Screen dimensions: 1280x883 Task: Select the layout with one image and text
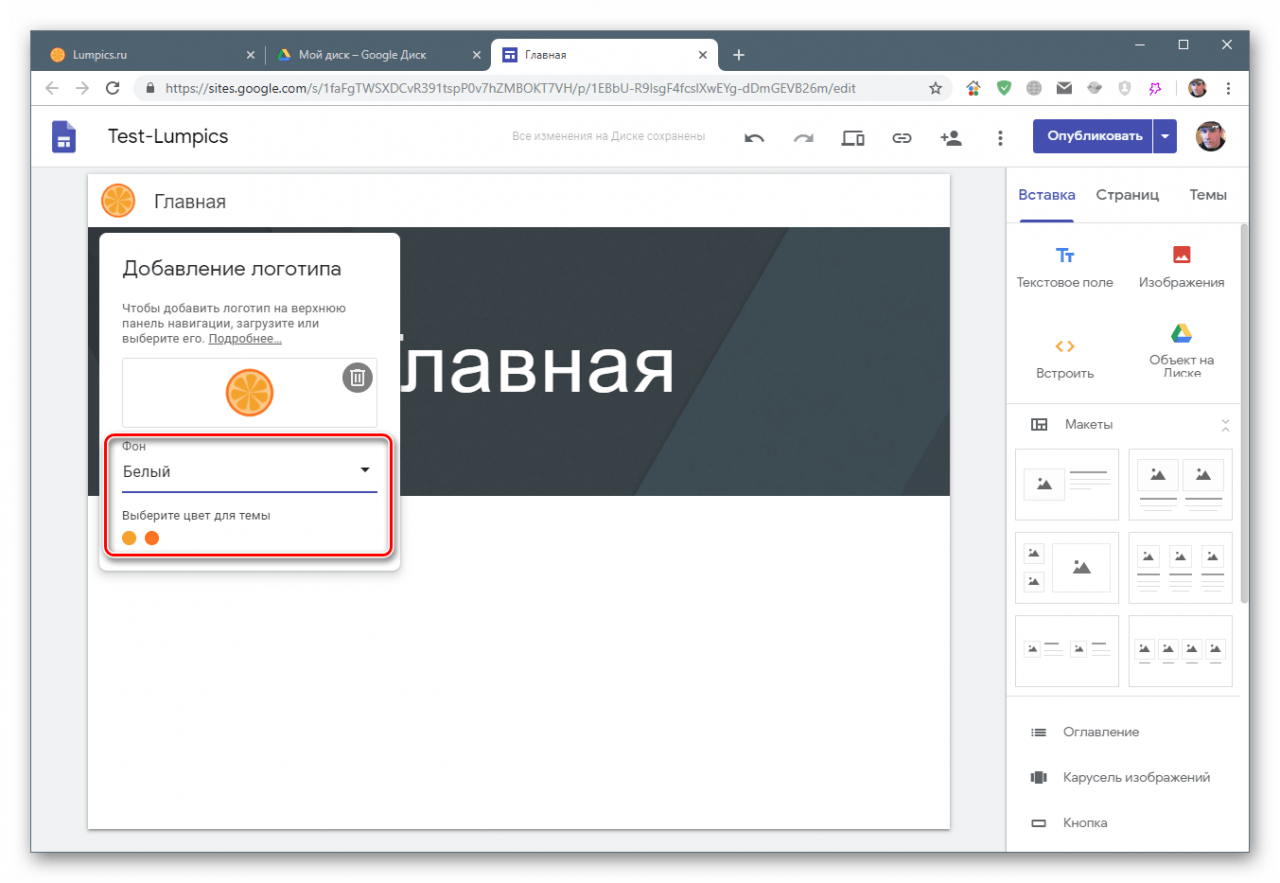pos(1067,484)
